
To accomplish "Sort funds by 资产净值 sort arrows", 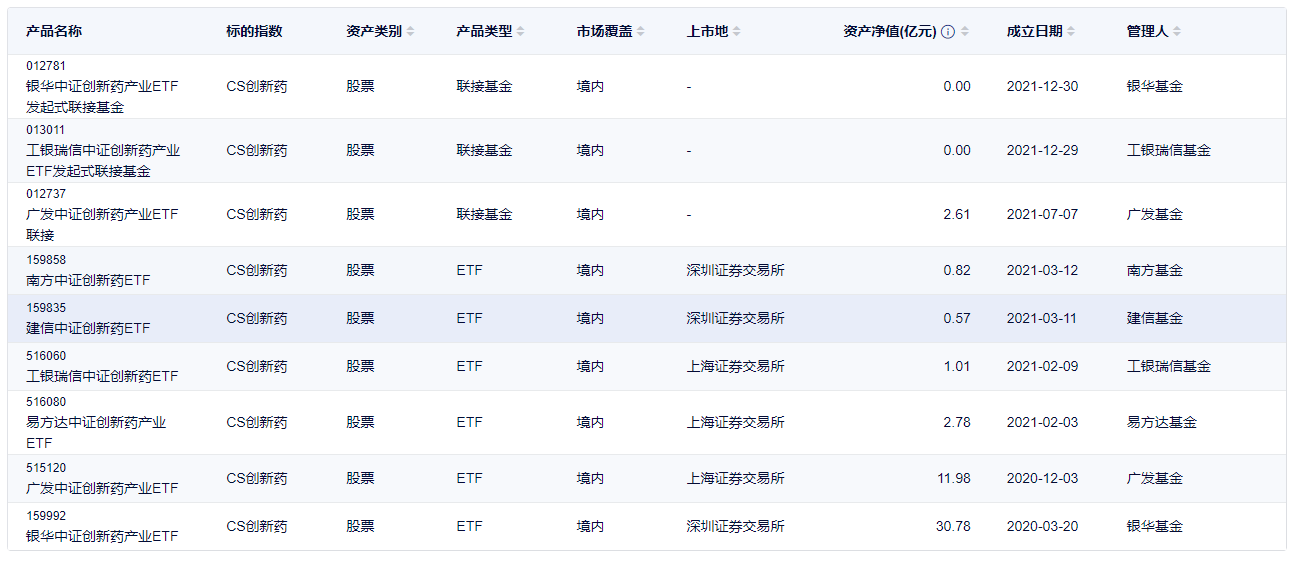I will point(965,32).
